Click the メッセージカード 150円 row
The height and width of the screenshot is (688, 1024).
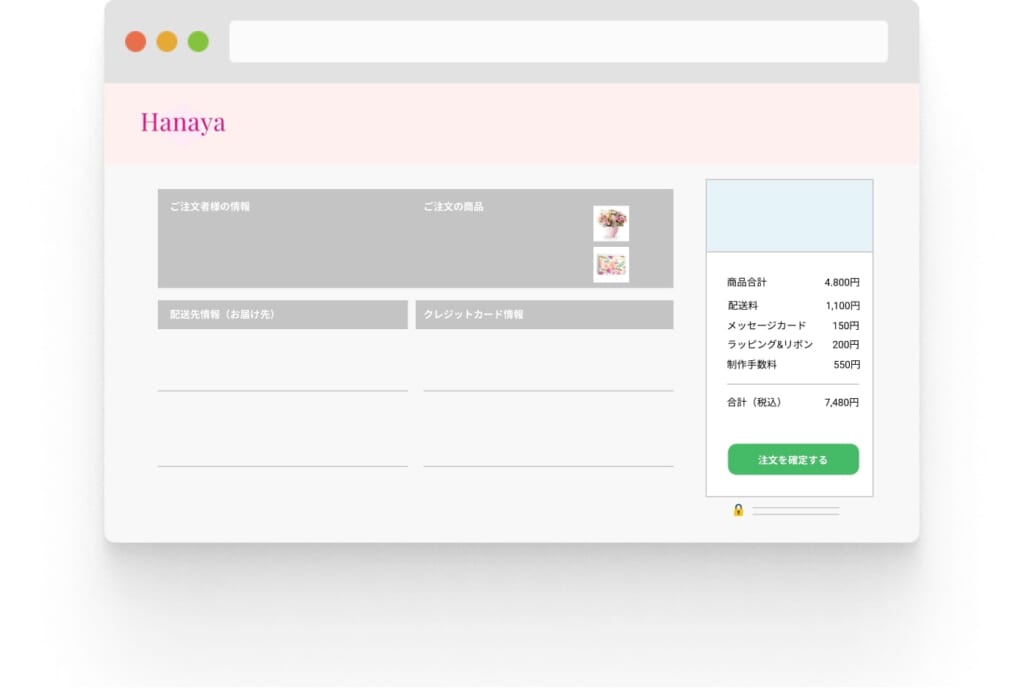pyautogui.click(x=792, y=325)
